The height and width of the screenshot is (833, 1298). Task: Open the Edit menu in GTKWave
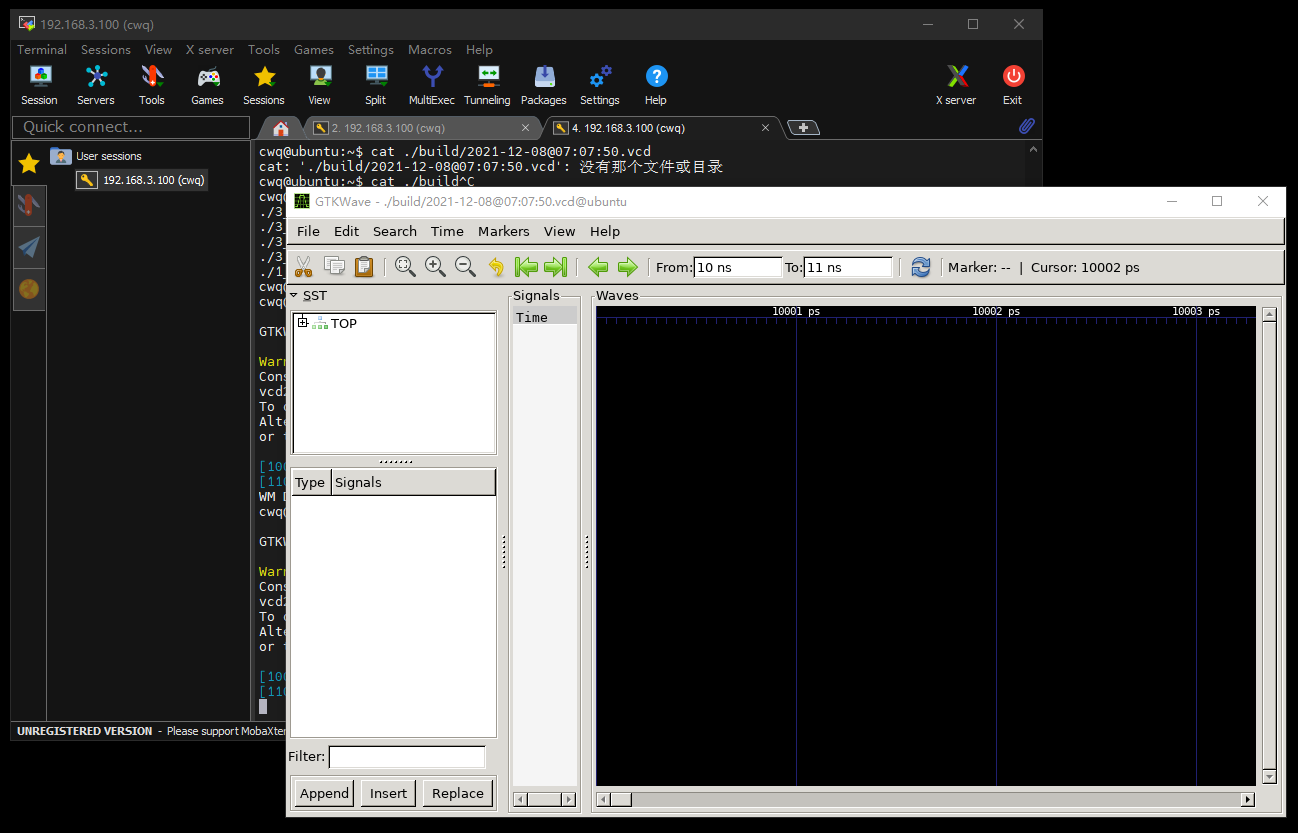346,231
